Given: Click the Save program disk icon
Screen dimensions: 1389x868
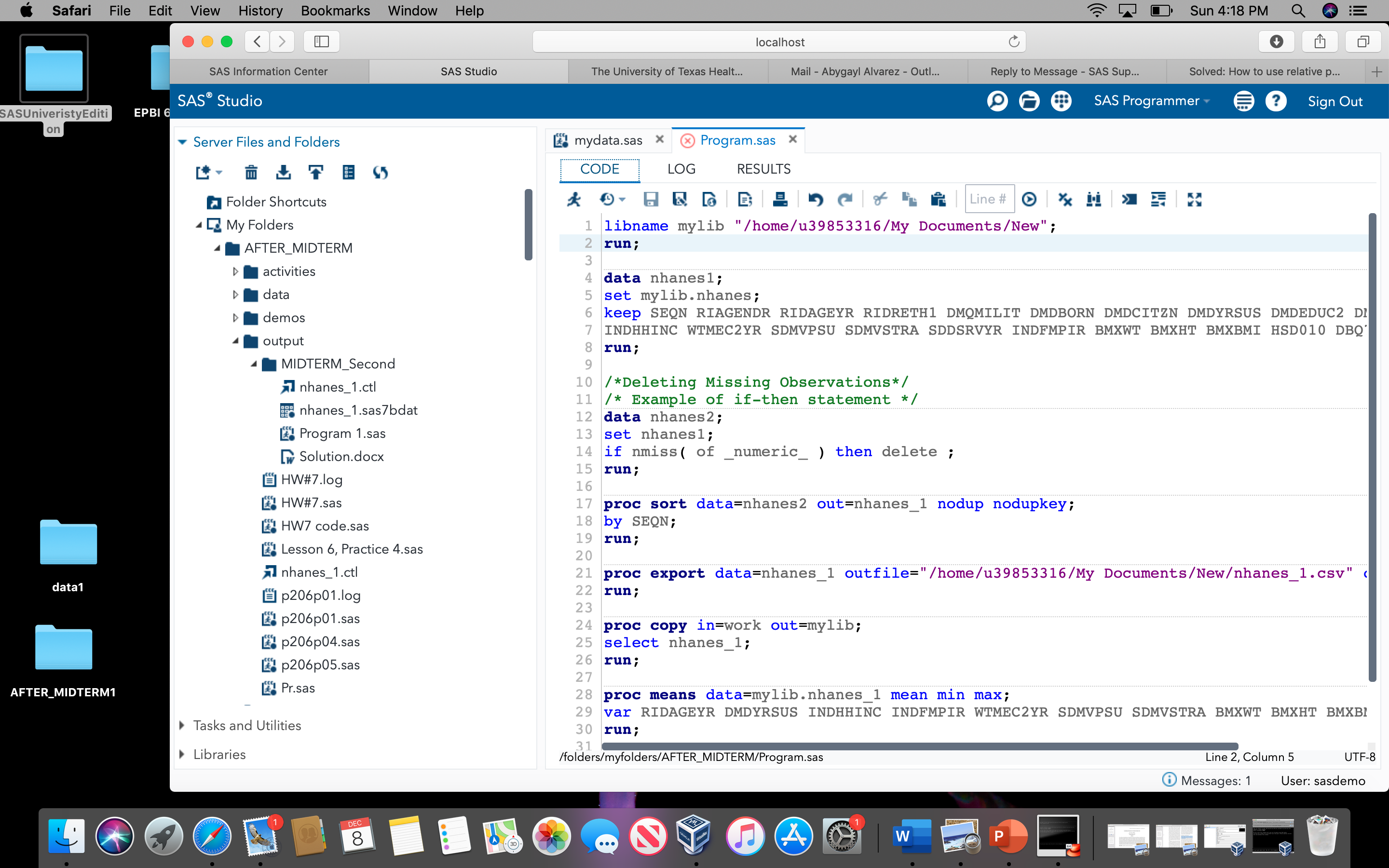Looking at the screenshot, I should [x=650, y=199].
